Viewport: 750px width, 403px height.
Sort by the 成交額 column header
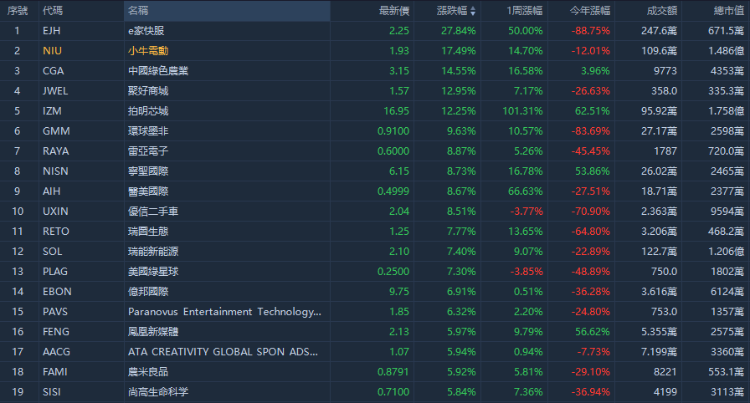click(x=662, y=11)
